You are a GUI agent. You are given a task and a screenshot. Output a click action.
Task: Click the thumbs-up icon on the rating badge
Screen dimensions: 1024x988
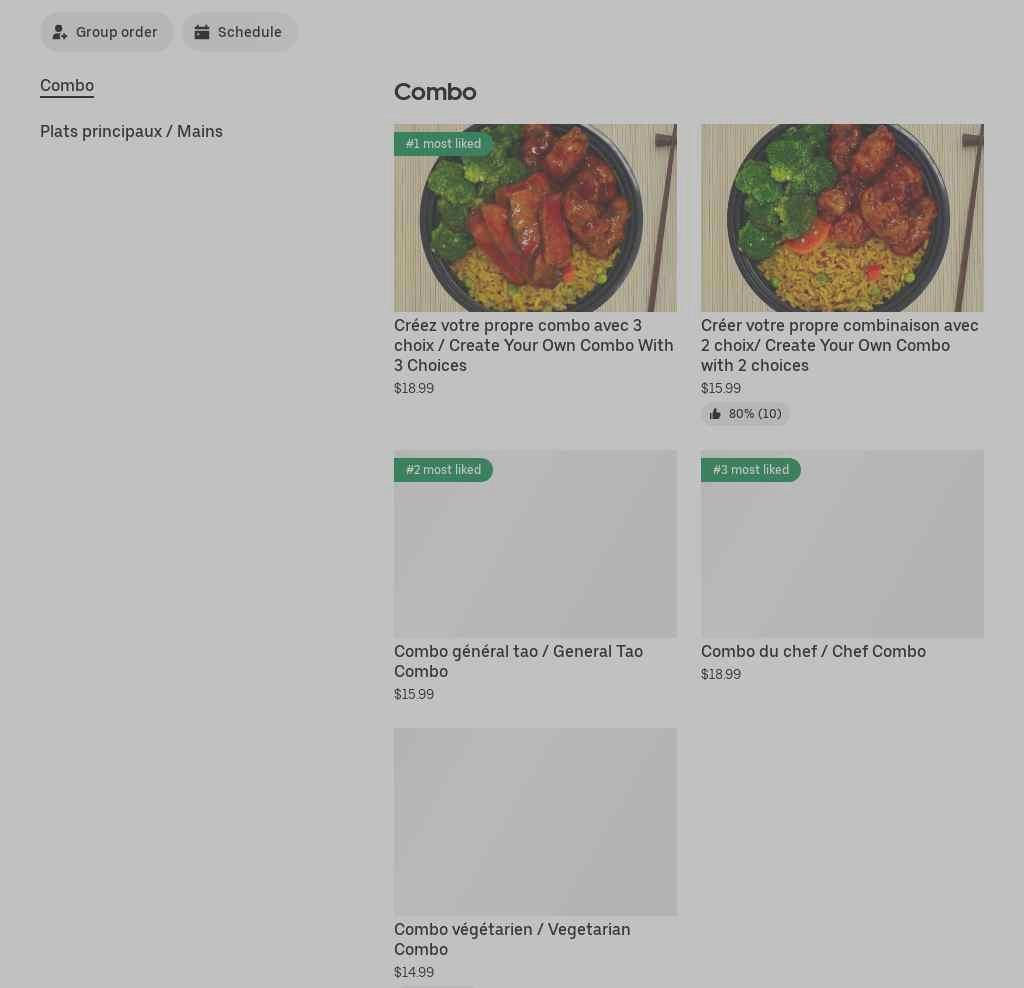click(716, 414)
